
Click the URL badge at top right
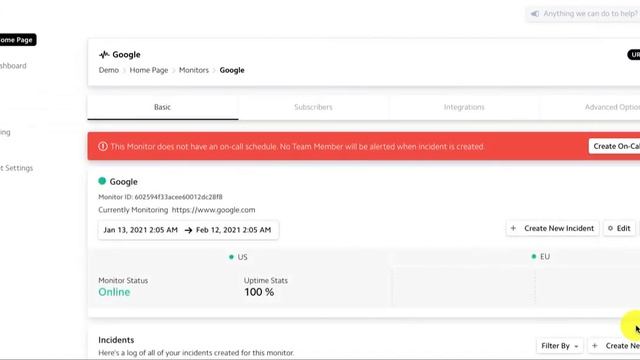click(x=634, y=54)
